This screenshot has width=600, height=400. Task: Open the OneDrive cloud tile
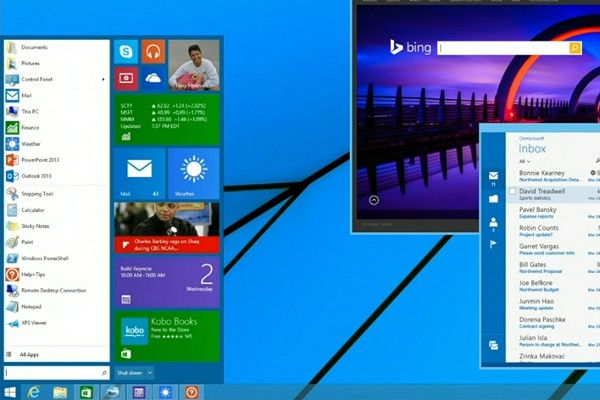click(153, 78)
